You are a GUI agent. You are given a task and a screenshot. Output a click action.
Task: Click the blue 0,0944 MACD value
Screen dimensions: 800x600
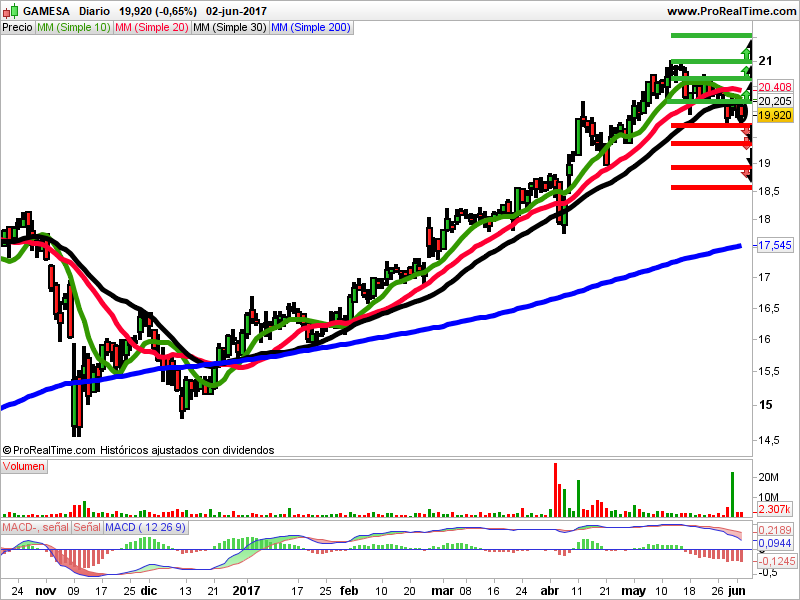click(774, 543)
